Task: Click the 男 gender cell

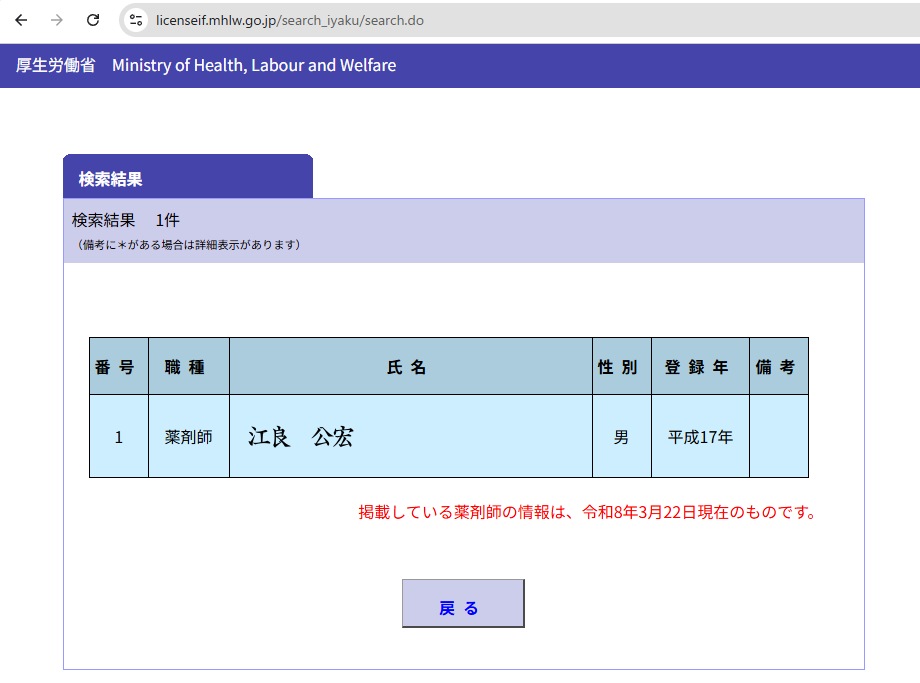Action: tap(621, 437)
